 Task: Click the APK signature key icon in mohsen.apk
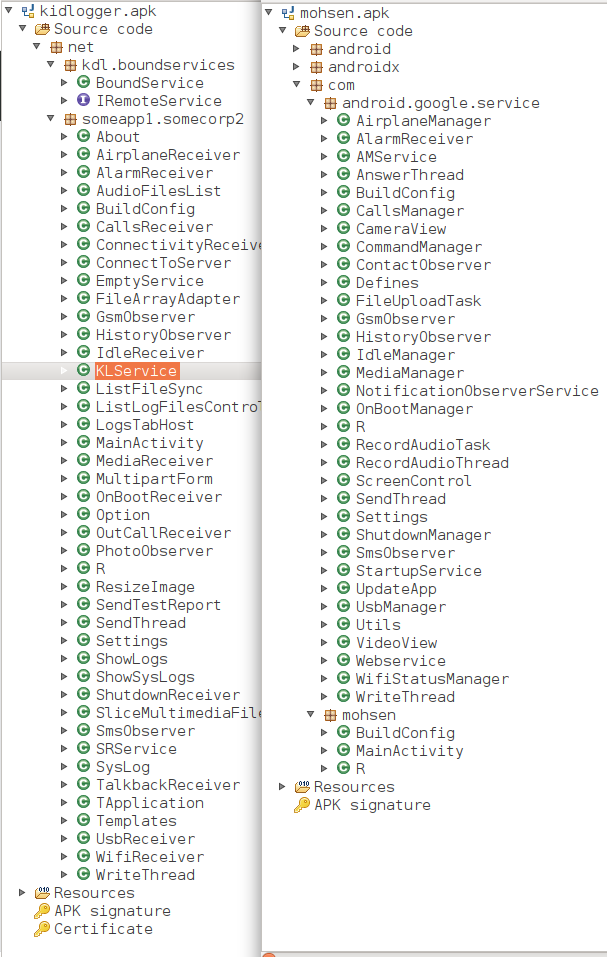click(302, 805)
